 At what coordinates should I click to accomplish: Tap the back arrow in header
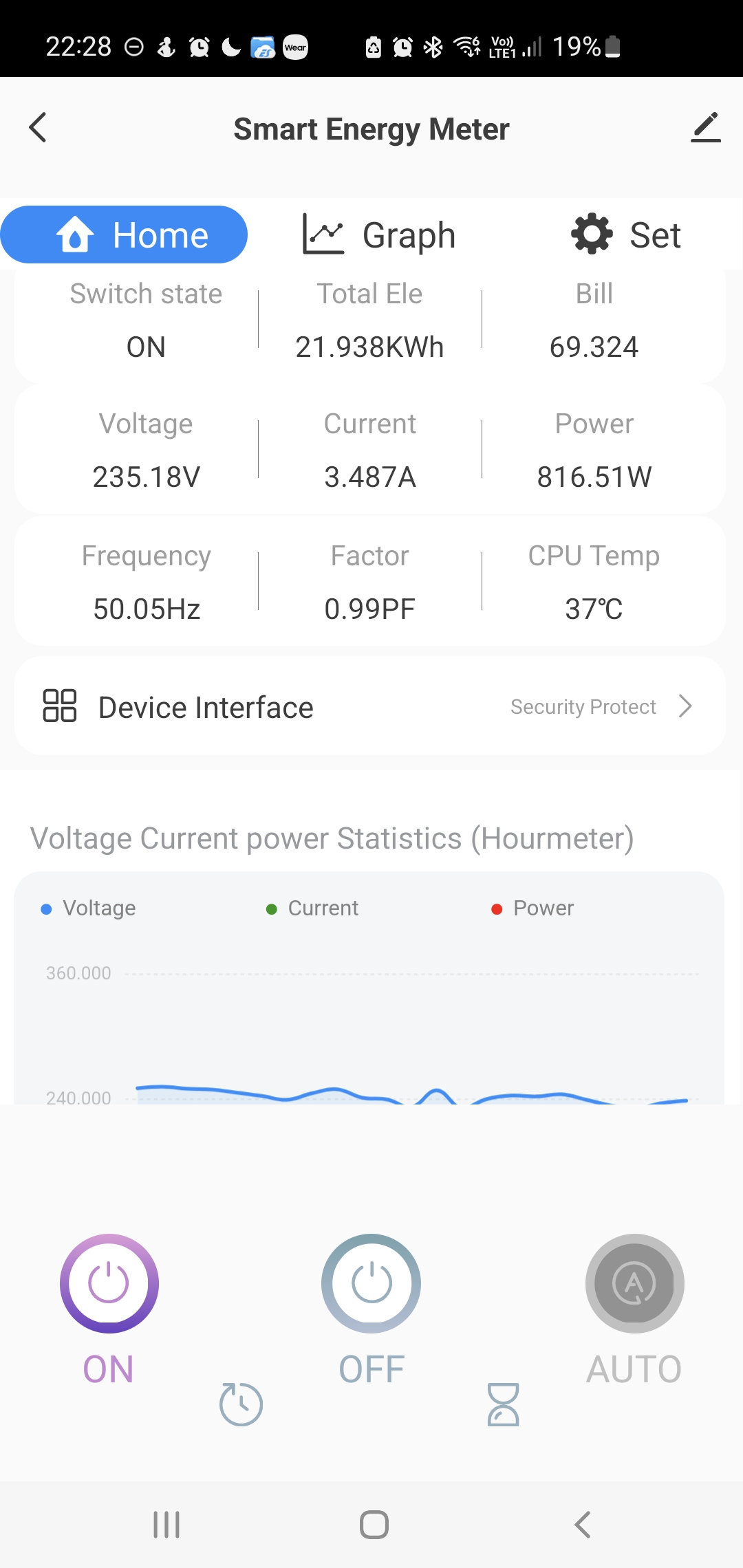coord(39,128)
